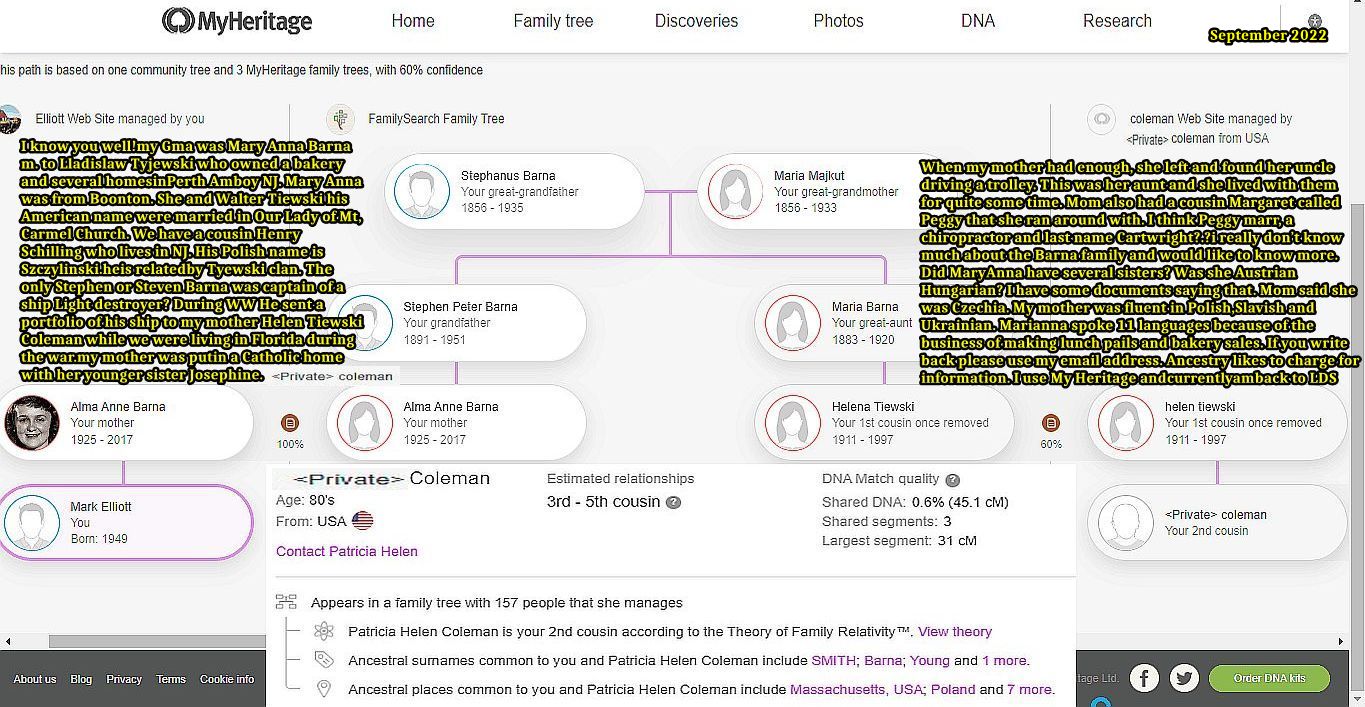The height and width of the screenshot is (707, 1365).
Task: Open the About us footer link
Action: click(x=35, y=679)
